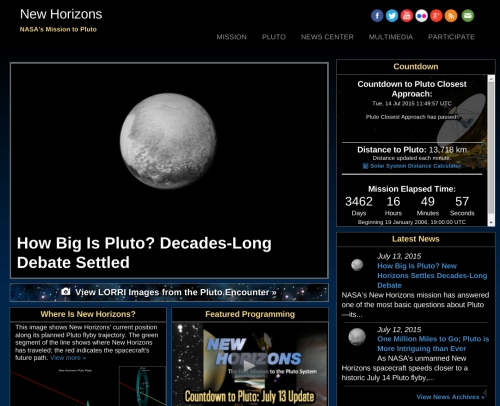This screenshot has height=406, width=500.
Task: Click the July 13, 2015 date text
Action: click(x=399, y=256)
